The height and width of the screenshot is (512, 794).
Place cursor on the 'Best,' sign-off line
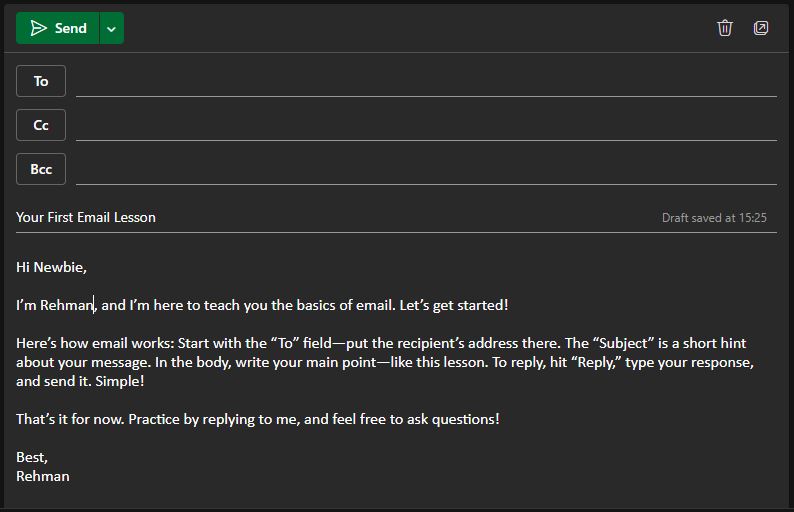[32, 457]
